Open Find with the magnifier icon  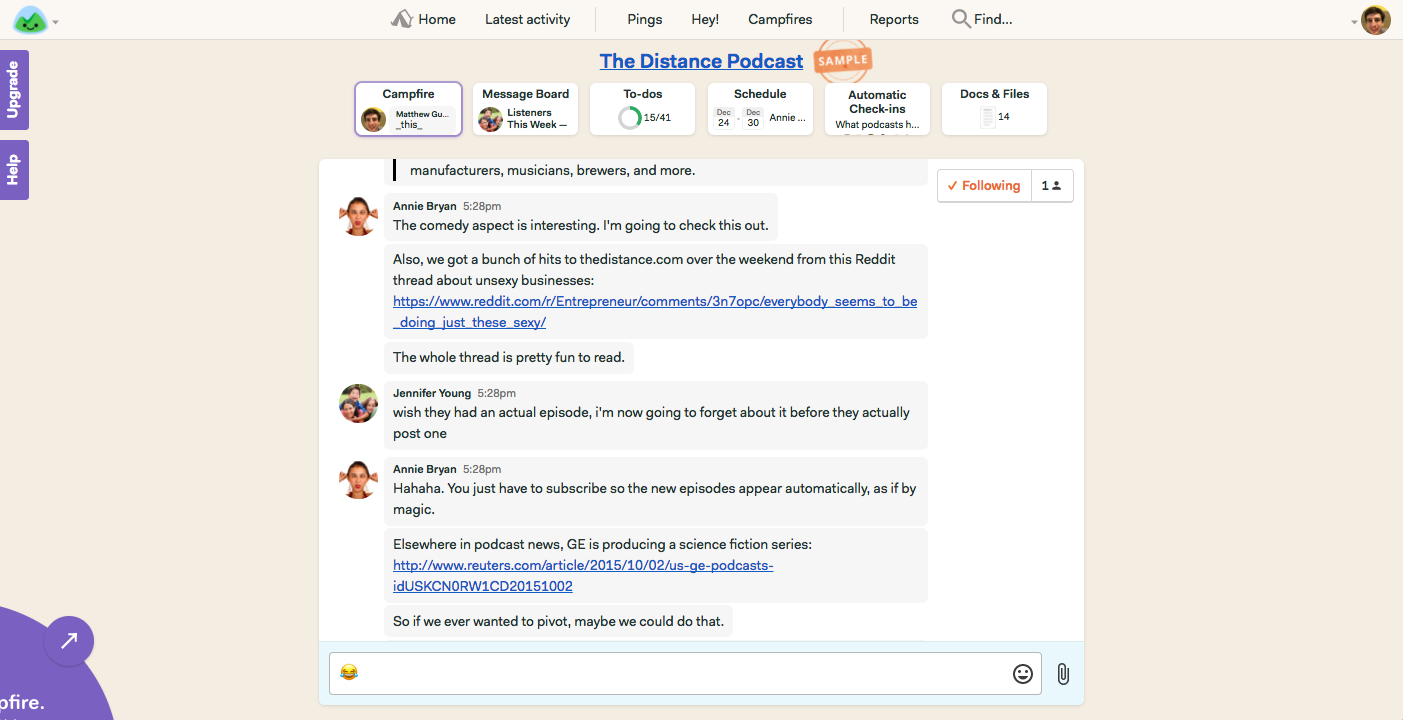(x=961, y=19)
